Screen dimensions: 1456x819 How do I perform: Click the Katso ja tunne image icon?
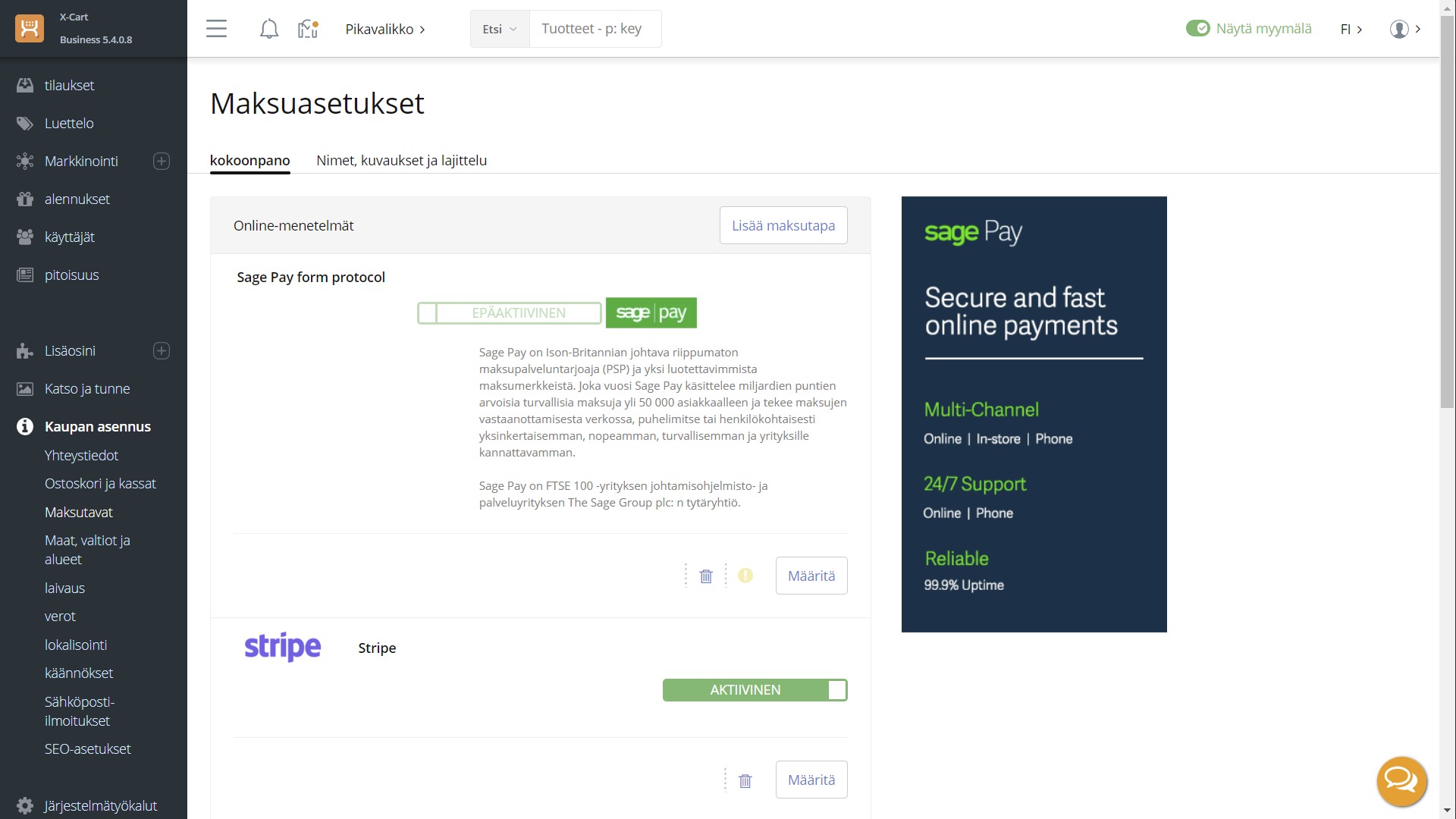pos(25,388)
